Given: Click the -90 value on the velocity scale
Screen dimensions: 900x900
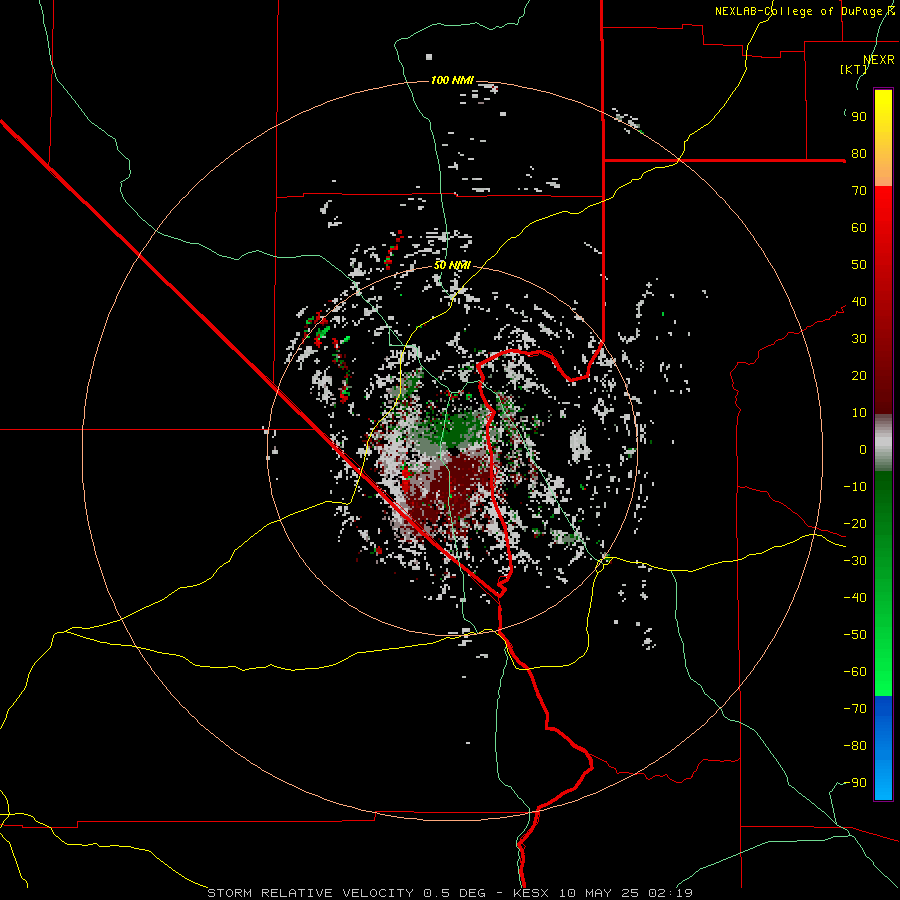Looking at the screenshot, I should pyautogui.click(x=855, y=783).
